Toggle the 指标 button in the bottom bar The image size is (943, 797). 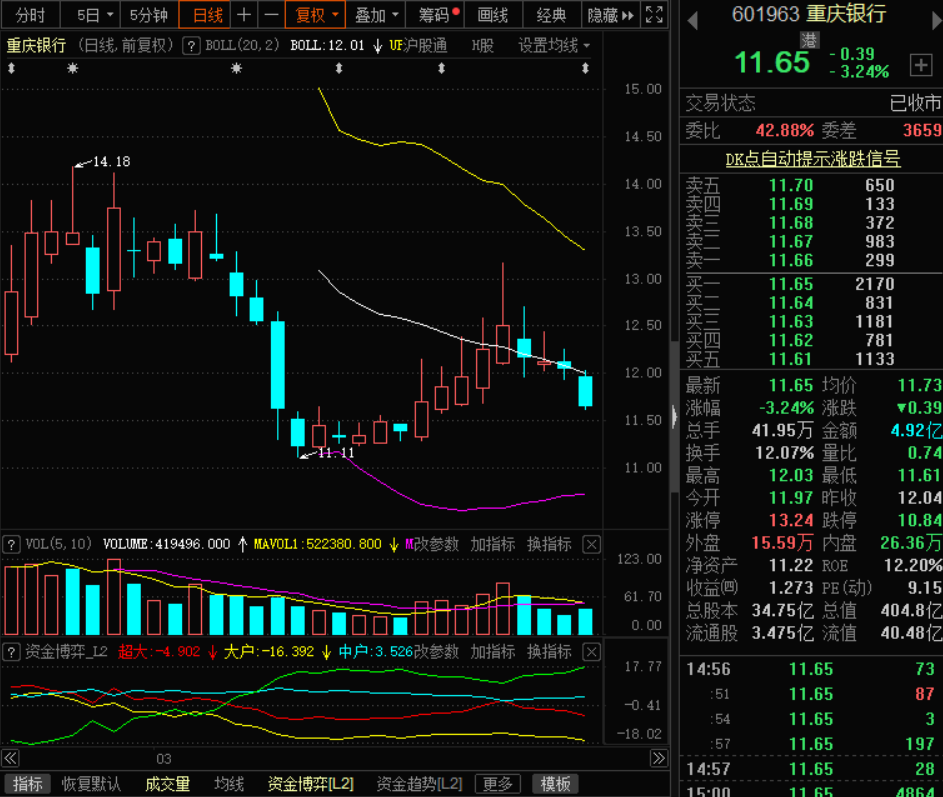coord(27,784)
